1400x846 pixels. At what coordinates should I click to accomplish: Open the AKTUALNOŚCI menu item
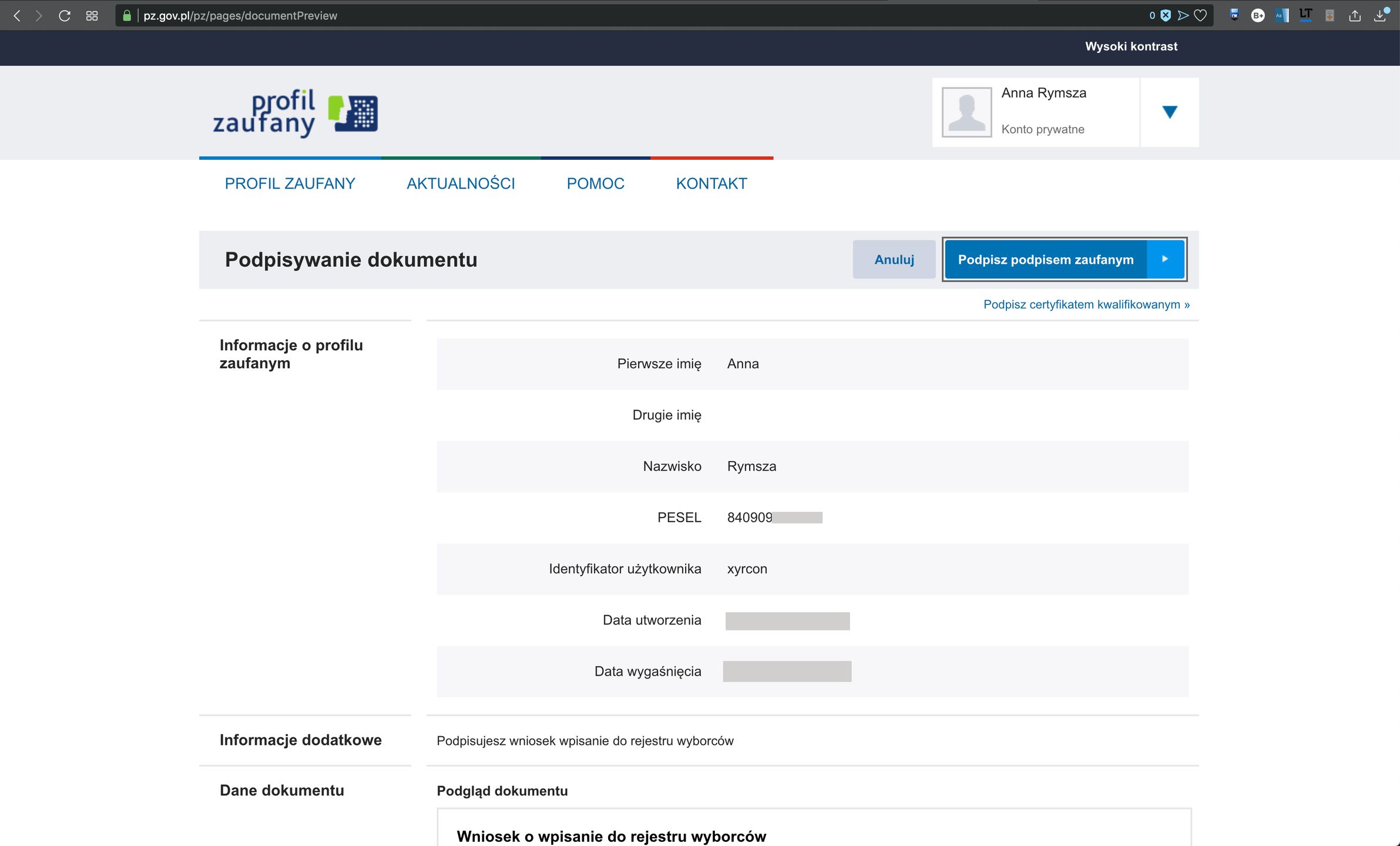tap(461, 184)
